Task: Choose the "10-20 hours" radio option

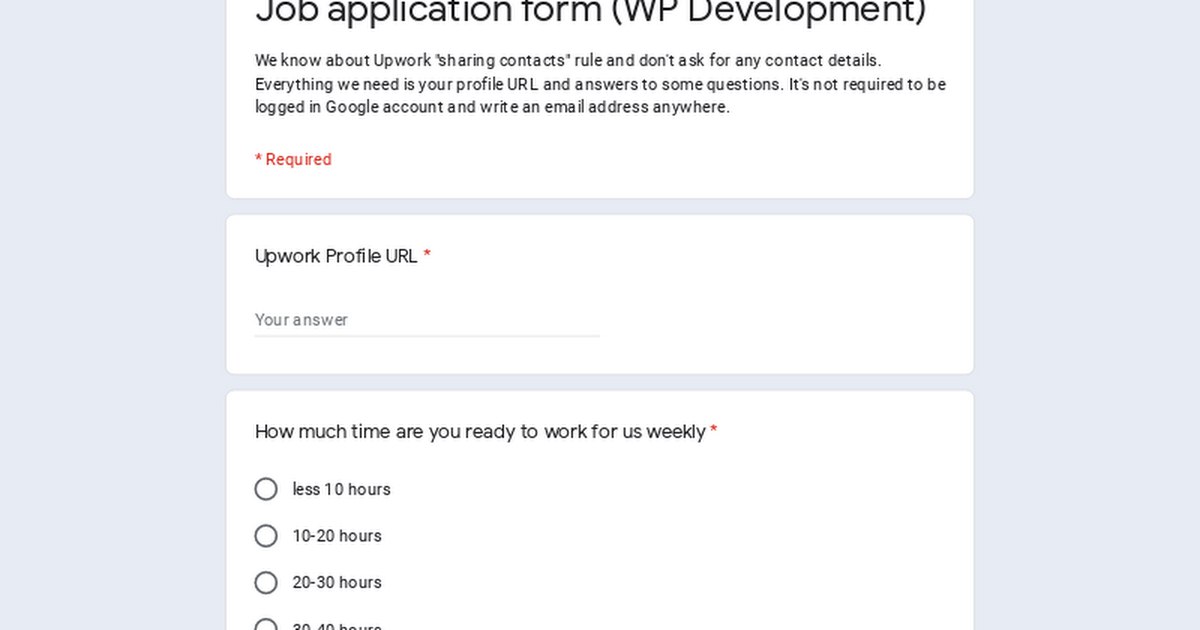Action: point(266,536)
